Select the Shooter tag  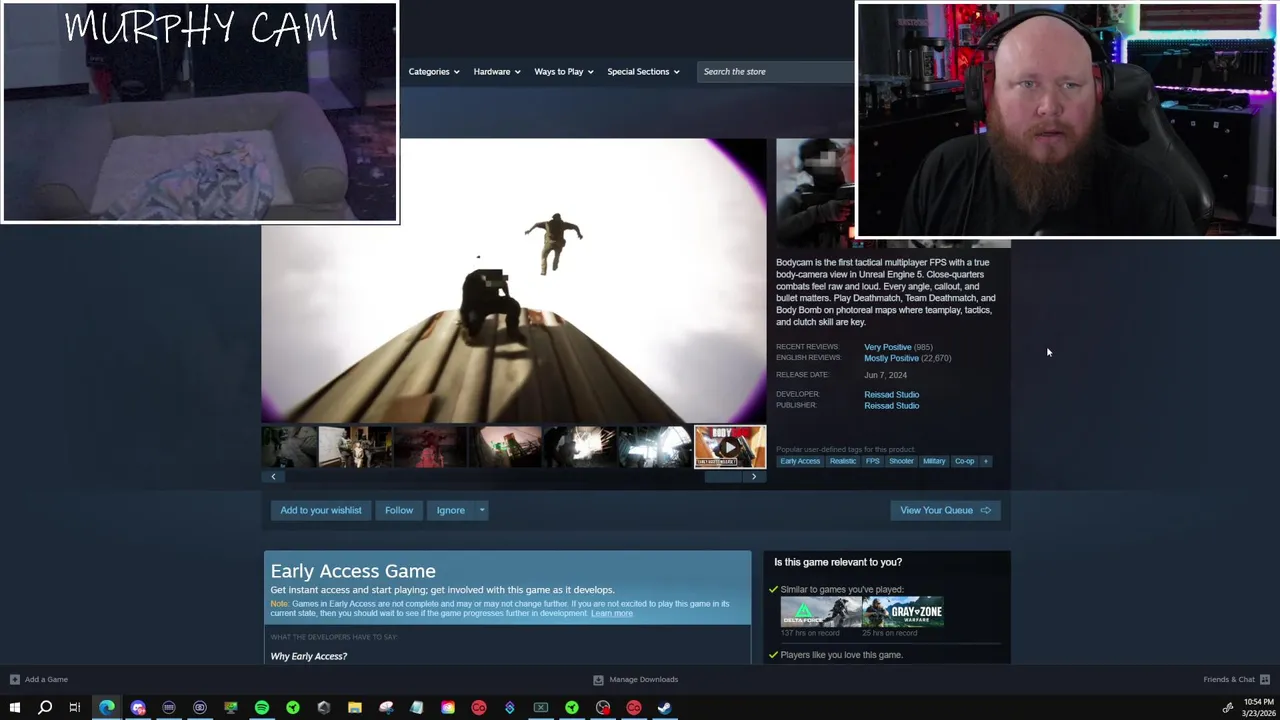point(901,461)
